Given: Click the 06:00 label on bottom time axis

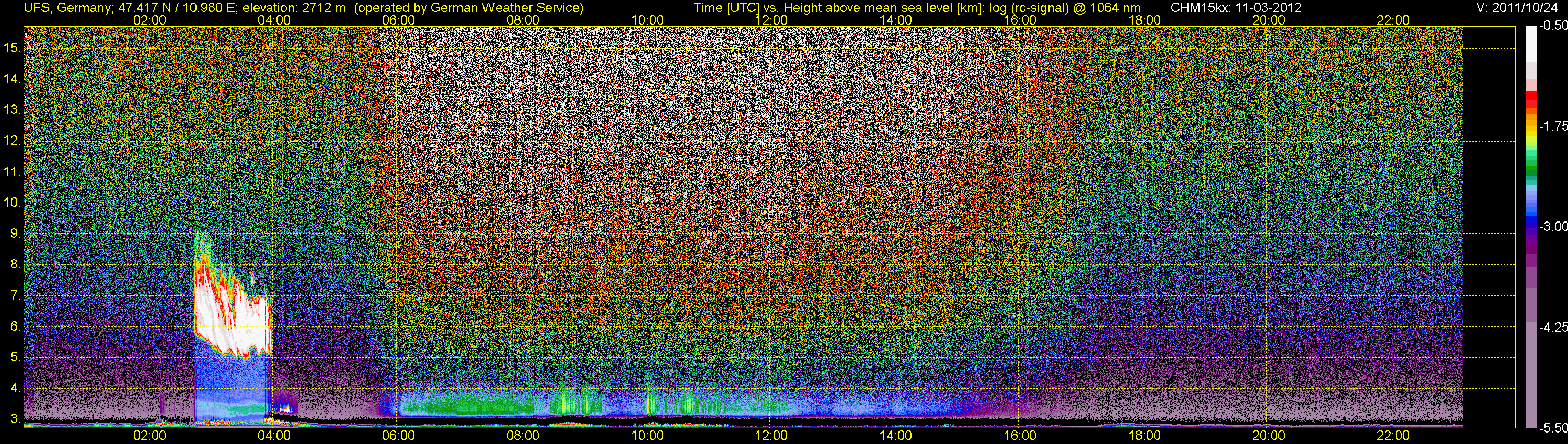Looking at the screenshot, I should pyautogui.click(x=398, y=436).
